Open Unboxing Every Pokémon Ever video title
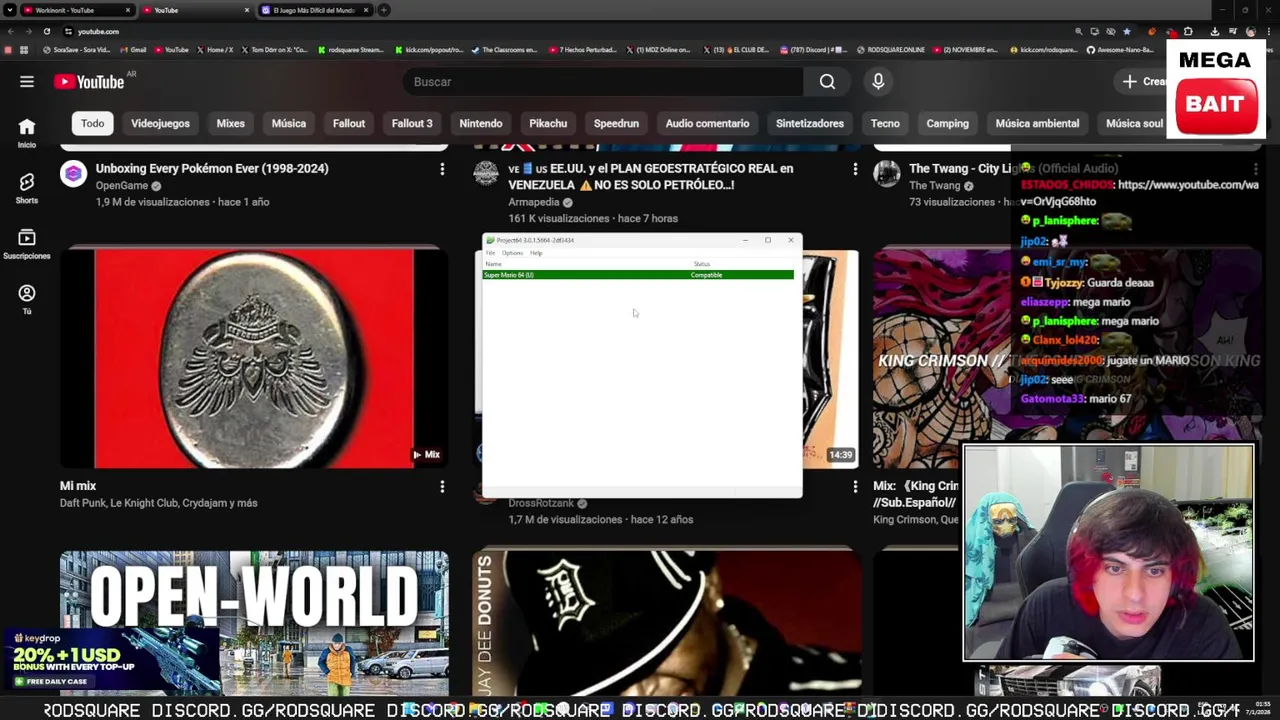 212,168
